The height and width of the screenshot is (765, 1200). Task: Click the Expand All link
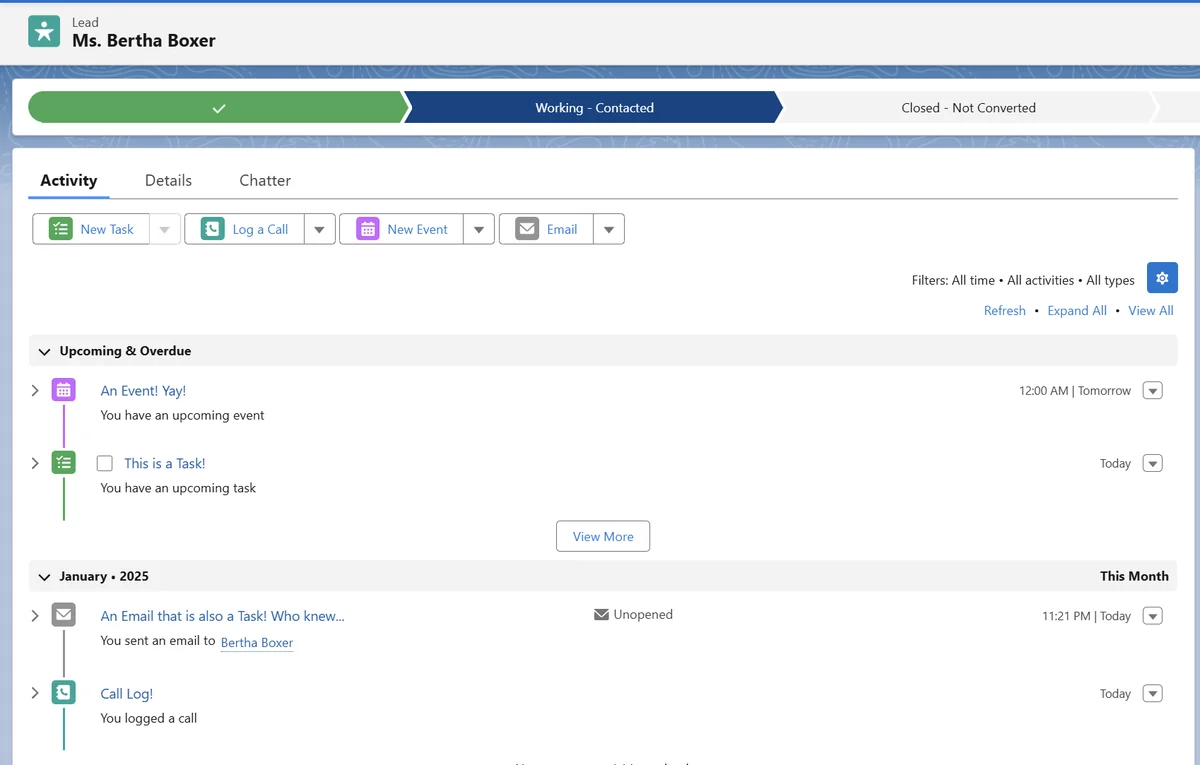click(1077, 311)
